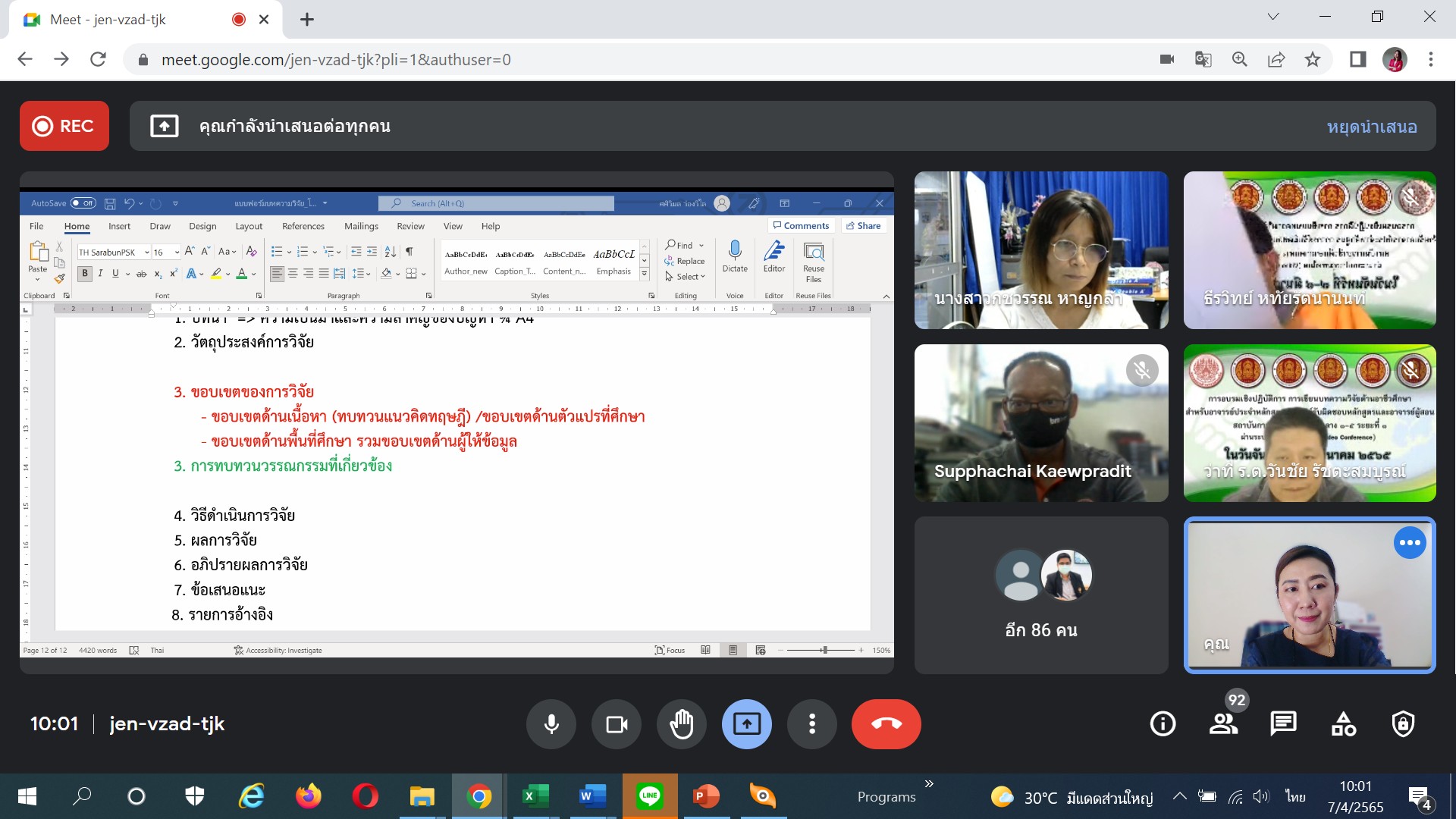Leave the call with hang-up button
1456x819 pixels.
(x=886, y=724)
